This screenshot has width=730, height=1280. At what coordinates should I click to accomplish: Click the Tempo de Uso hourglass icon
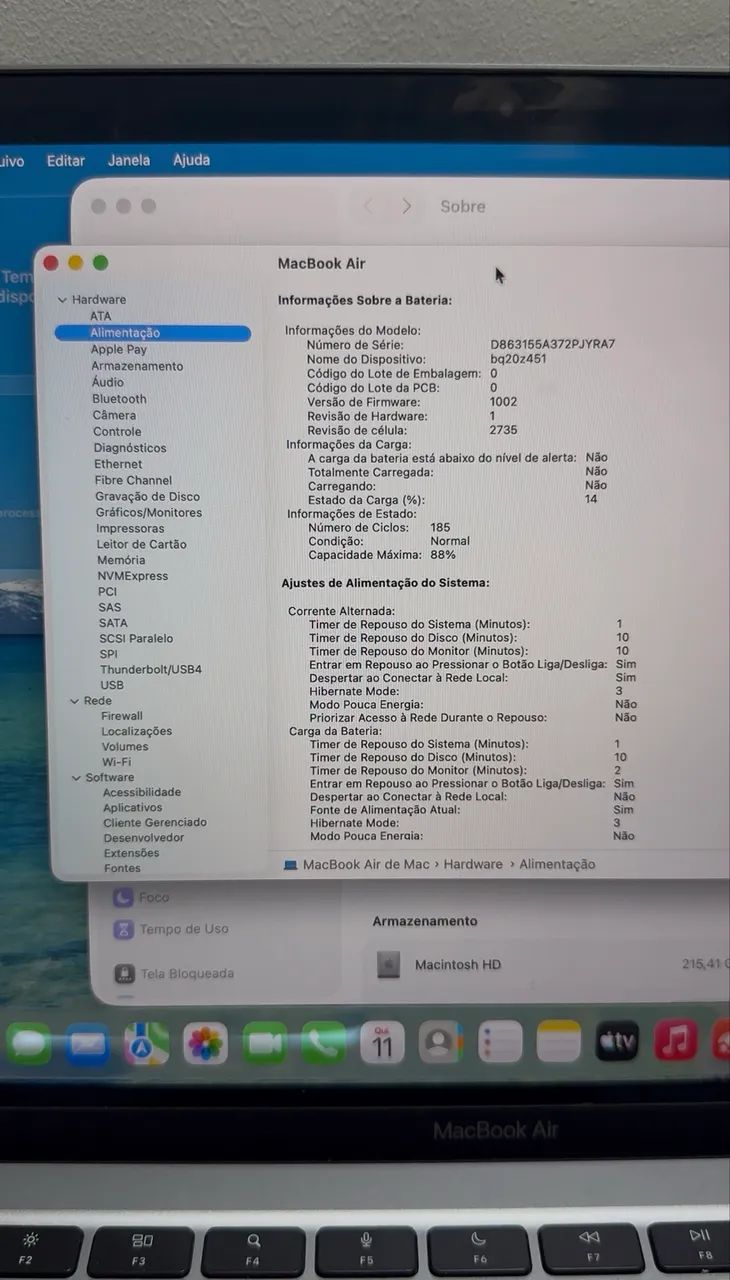pos(123,929)
